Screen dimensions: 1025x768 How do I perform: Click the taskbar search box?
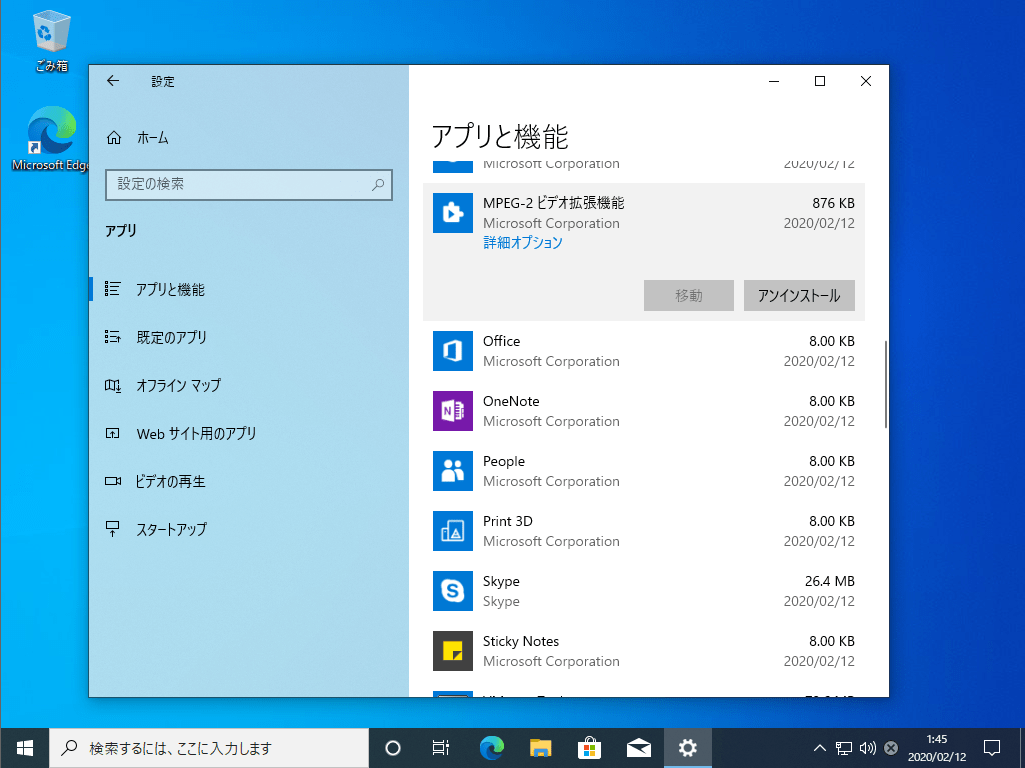209,748
